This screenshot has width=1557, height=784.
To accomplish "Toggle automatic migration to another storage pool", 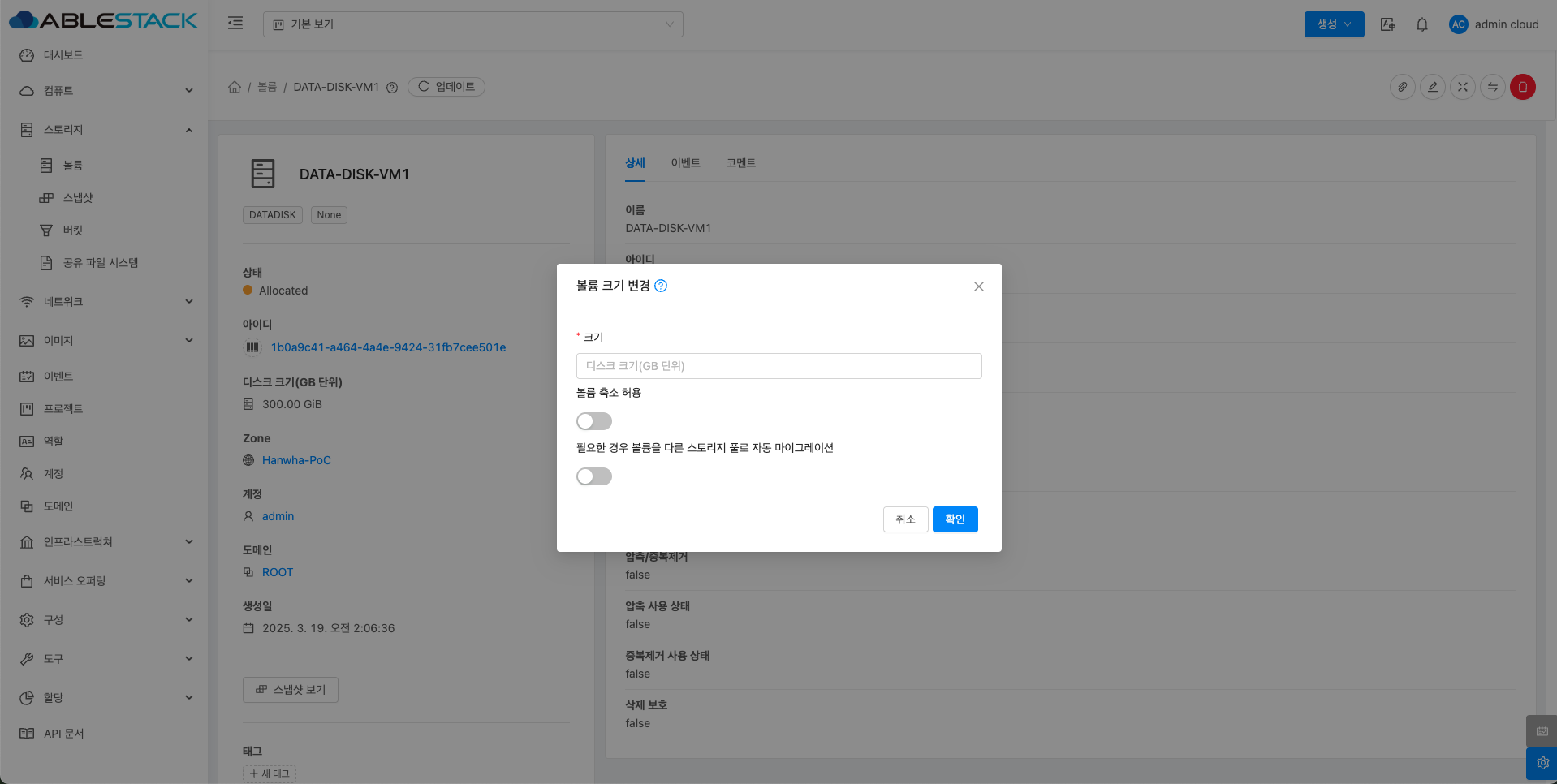I will pos(593,476).
